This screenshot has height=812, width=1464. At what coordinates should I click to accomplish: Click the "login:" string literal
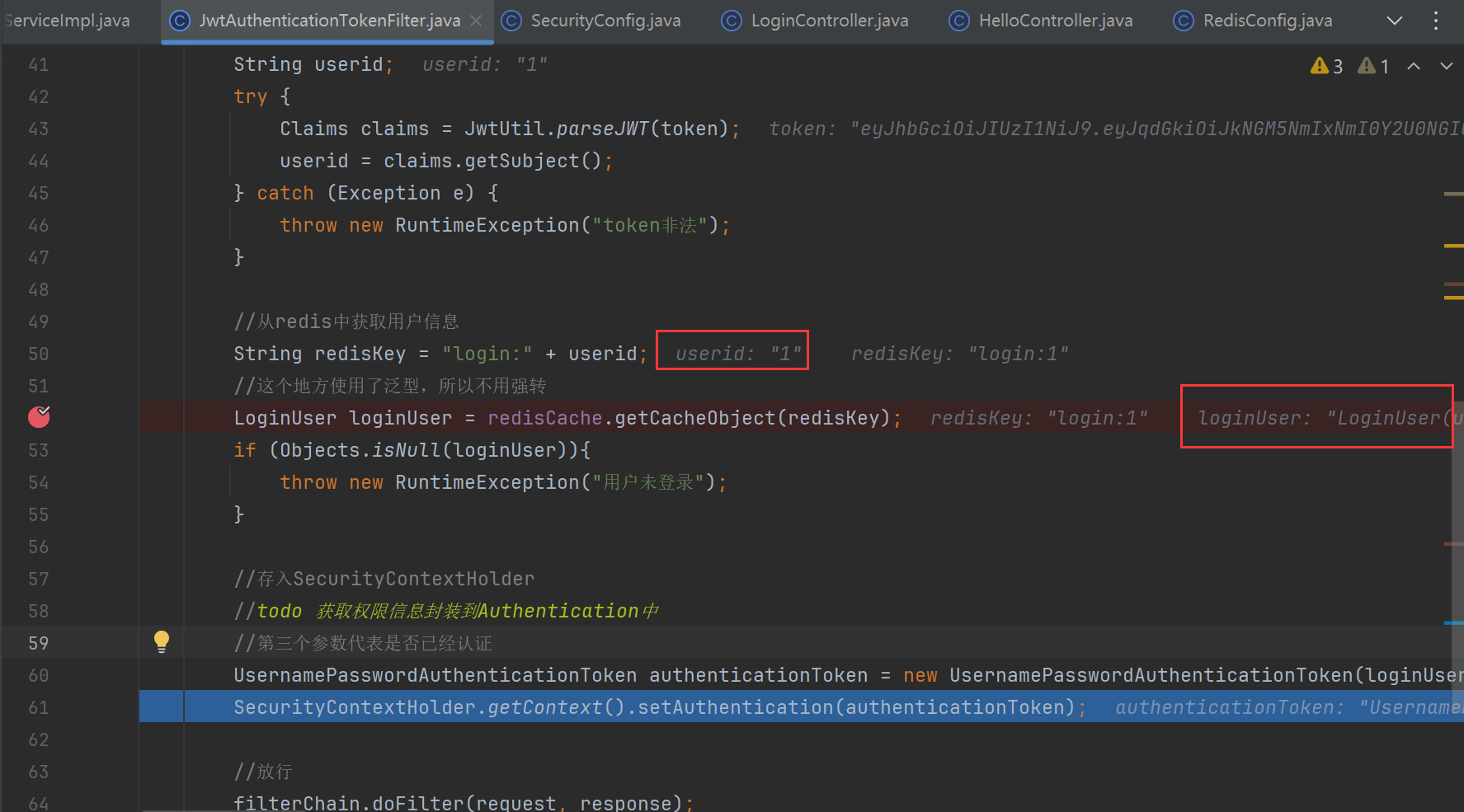(x=487, y=354)
